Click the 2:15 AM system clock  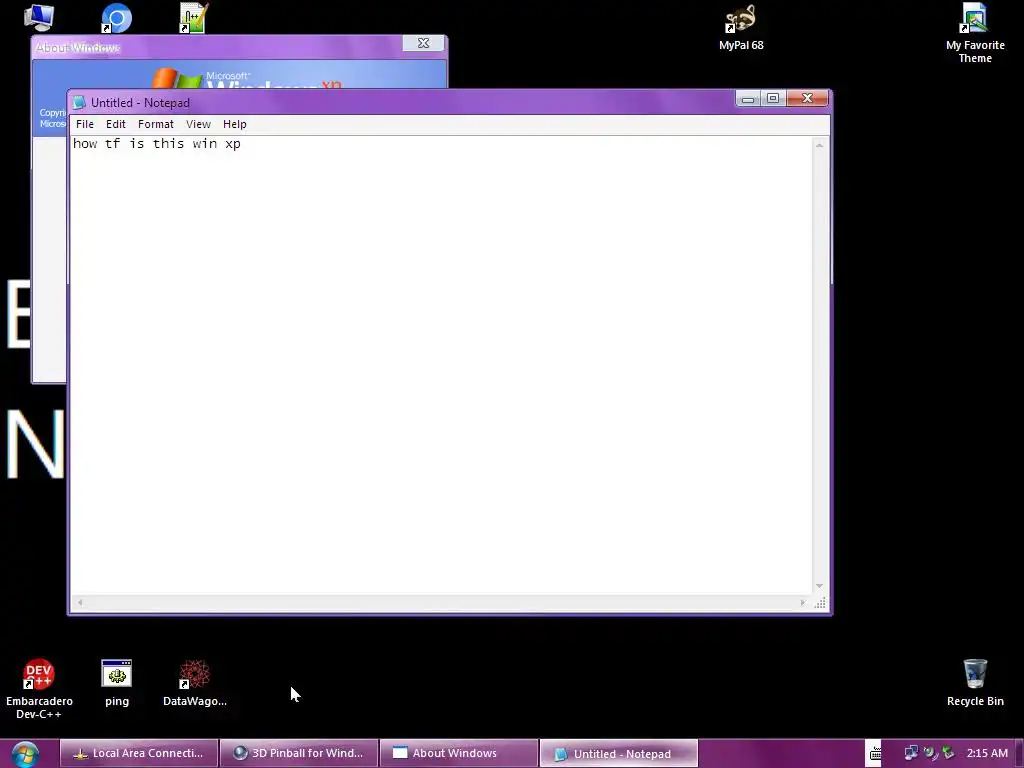click(987, 754)
